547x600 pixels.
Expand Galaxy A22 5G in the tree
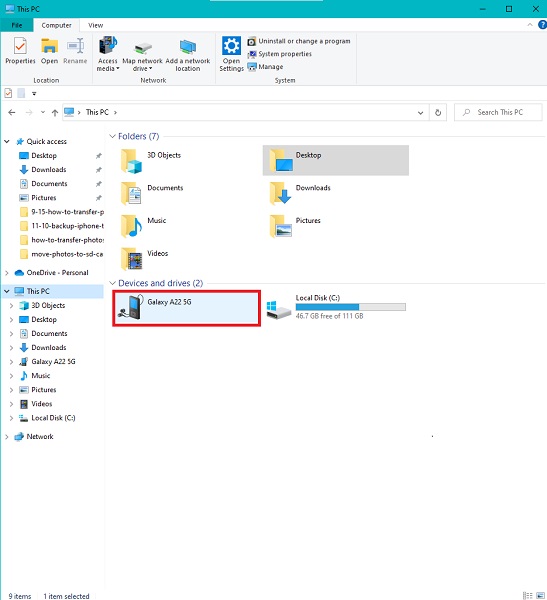click(x=11, y=362)
